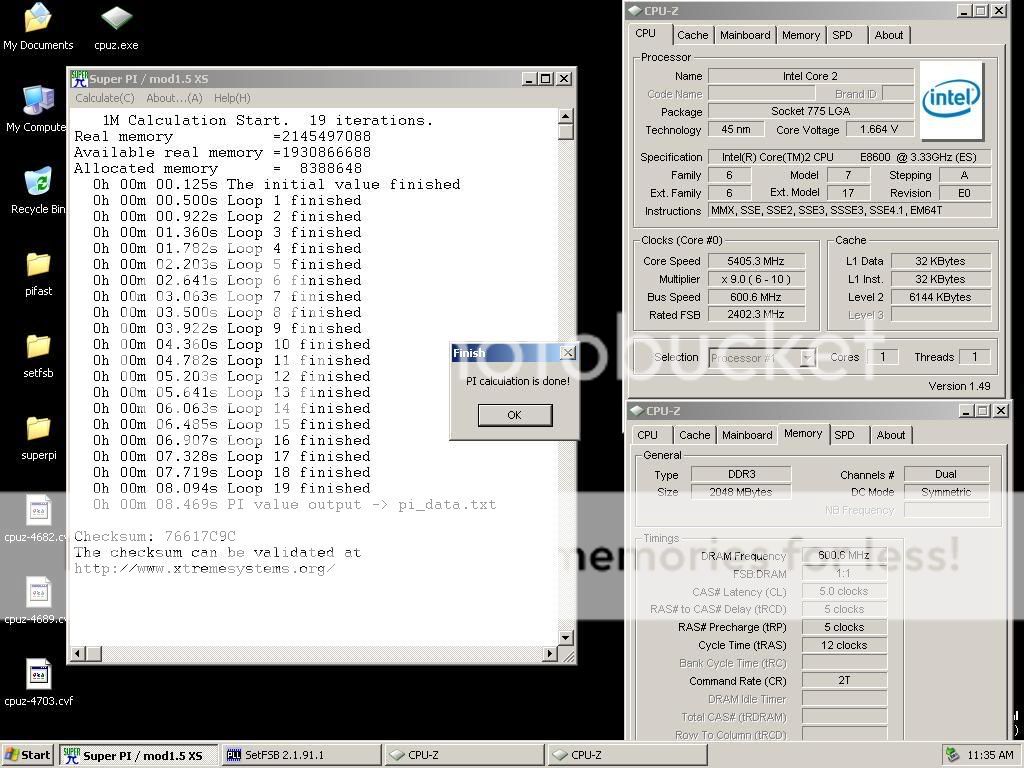Switch to Super PI taskbar button
This screenshot has height=768, width=1024.
[x=138, y=755]
